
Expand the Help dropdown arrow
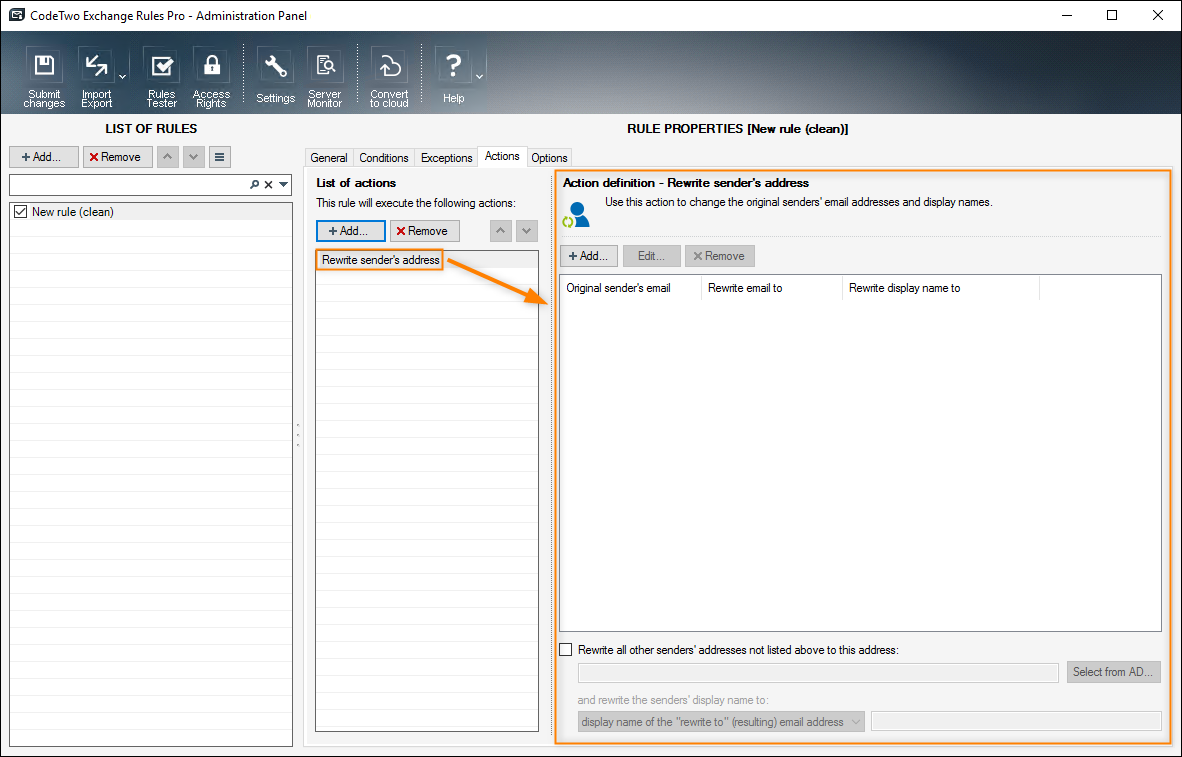click(479, 77)
